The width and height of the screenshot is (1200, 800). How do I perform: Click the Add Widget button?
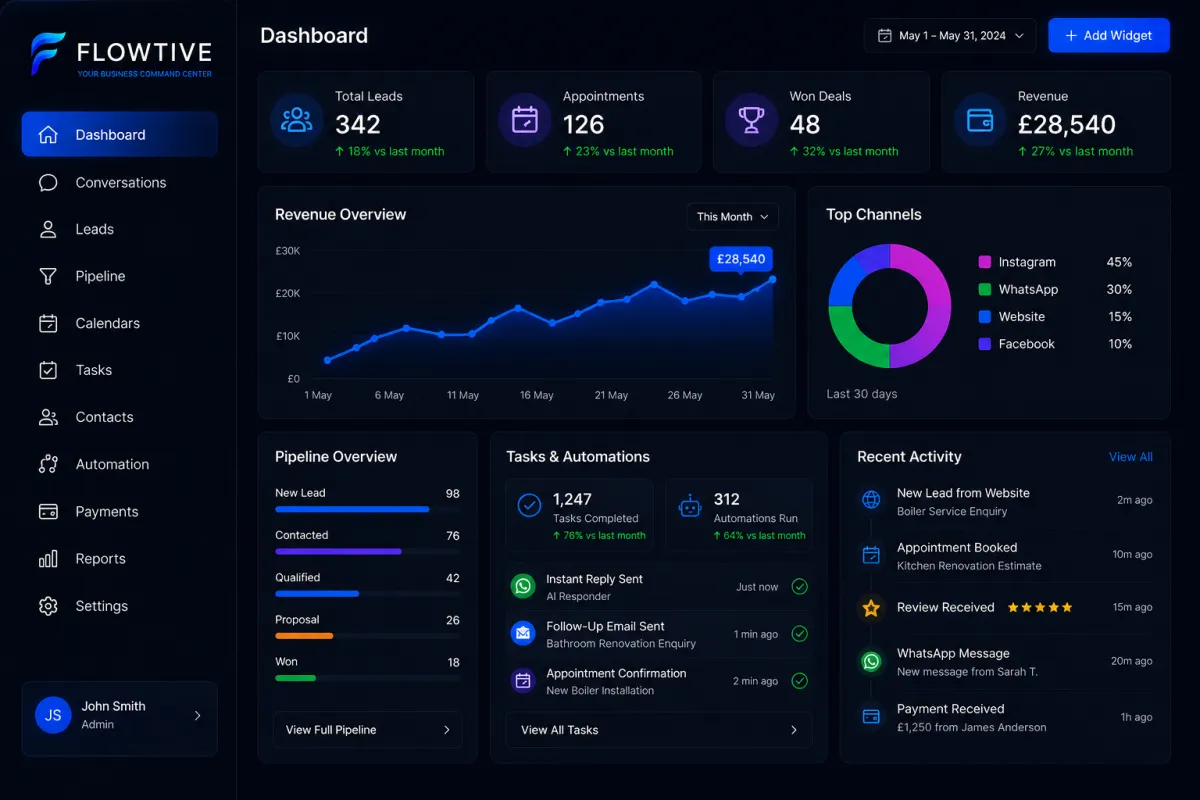[1109, 35]
